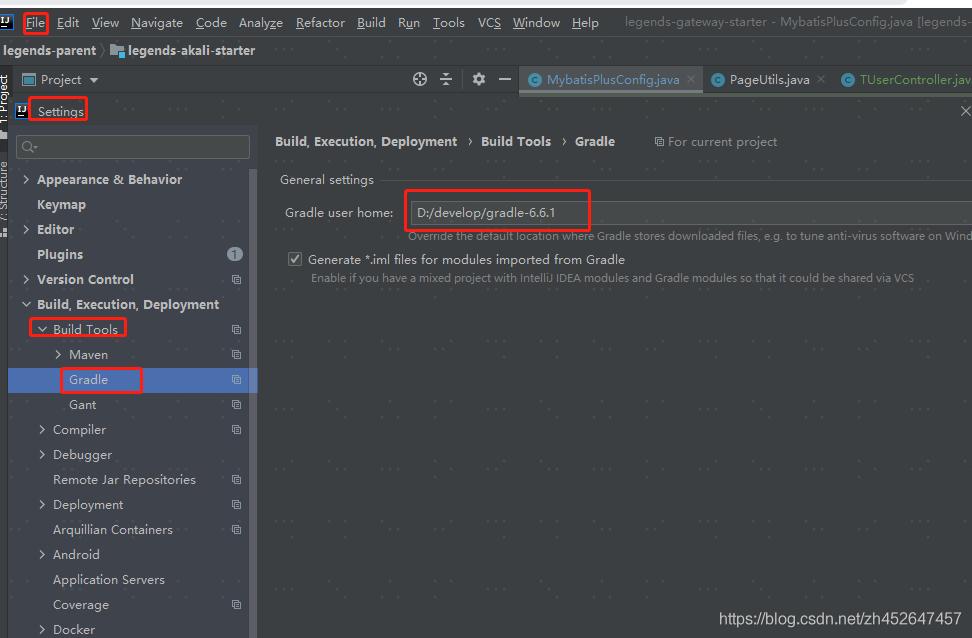Collapse the Build Tools tree node
This screenshot has height=638, width=972.
(x=42, y=330)
